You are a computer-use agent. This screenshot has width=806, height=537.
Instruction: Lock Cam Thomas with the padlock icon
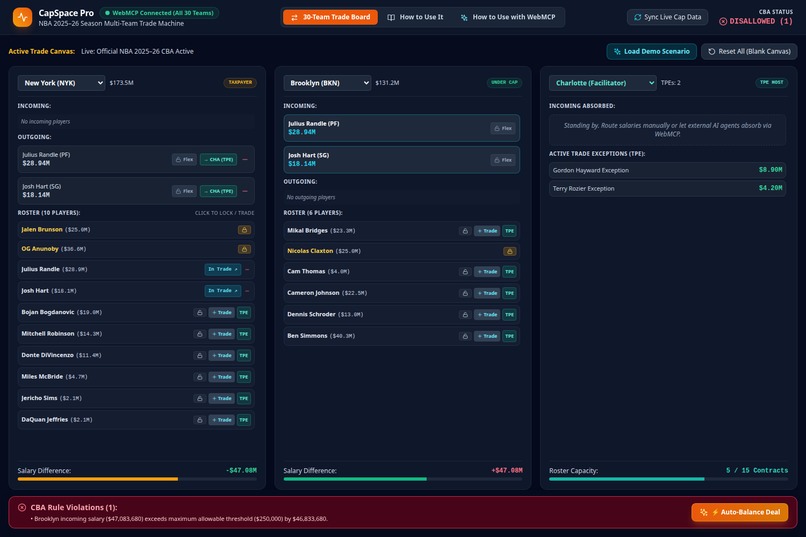pos(465,272)
